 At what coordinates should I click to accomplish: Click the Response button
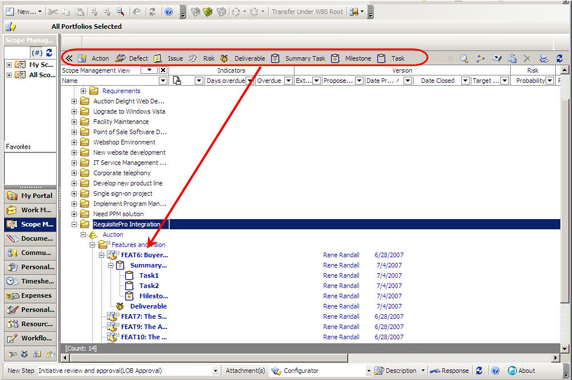click(x=449, y=371)
